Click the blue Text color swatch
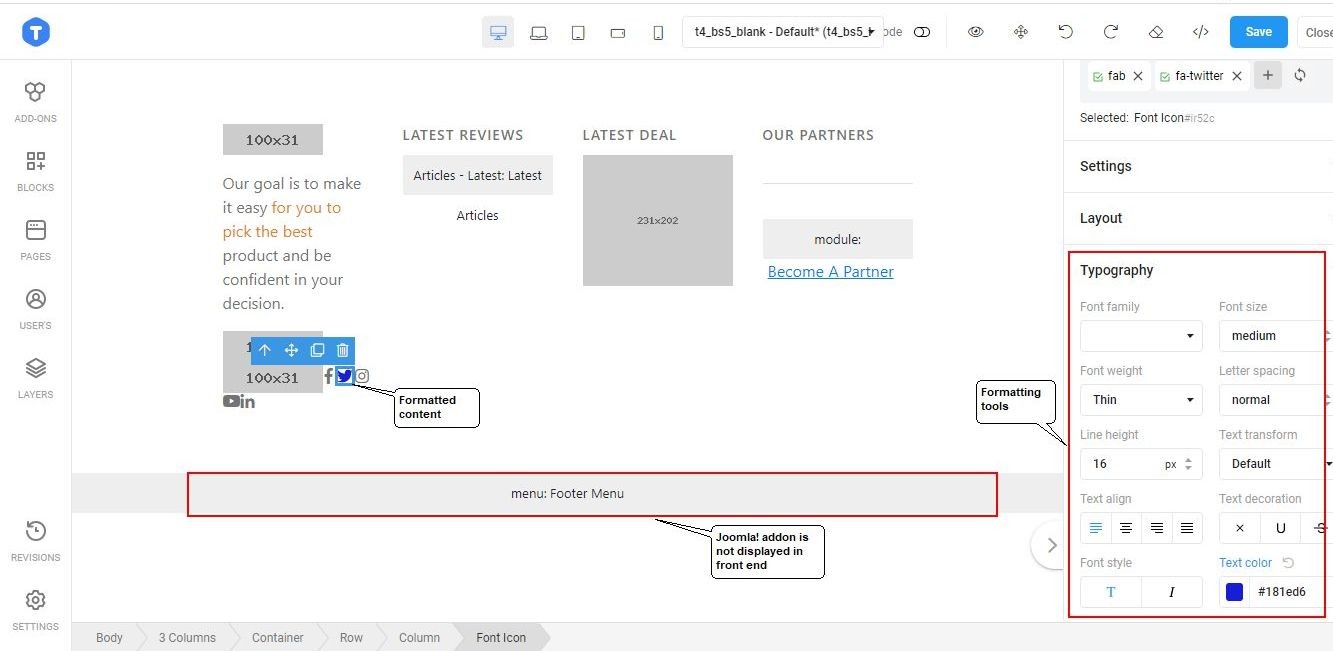This screenshot has width=1333, height=651. click(1234, 592)
